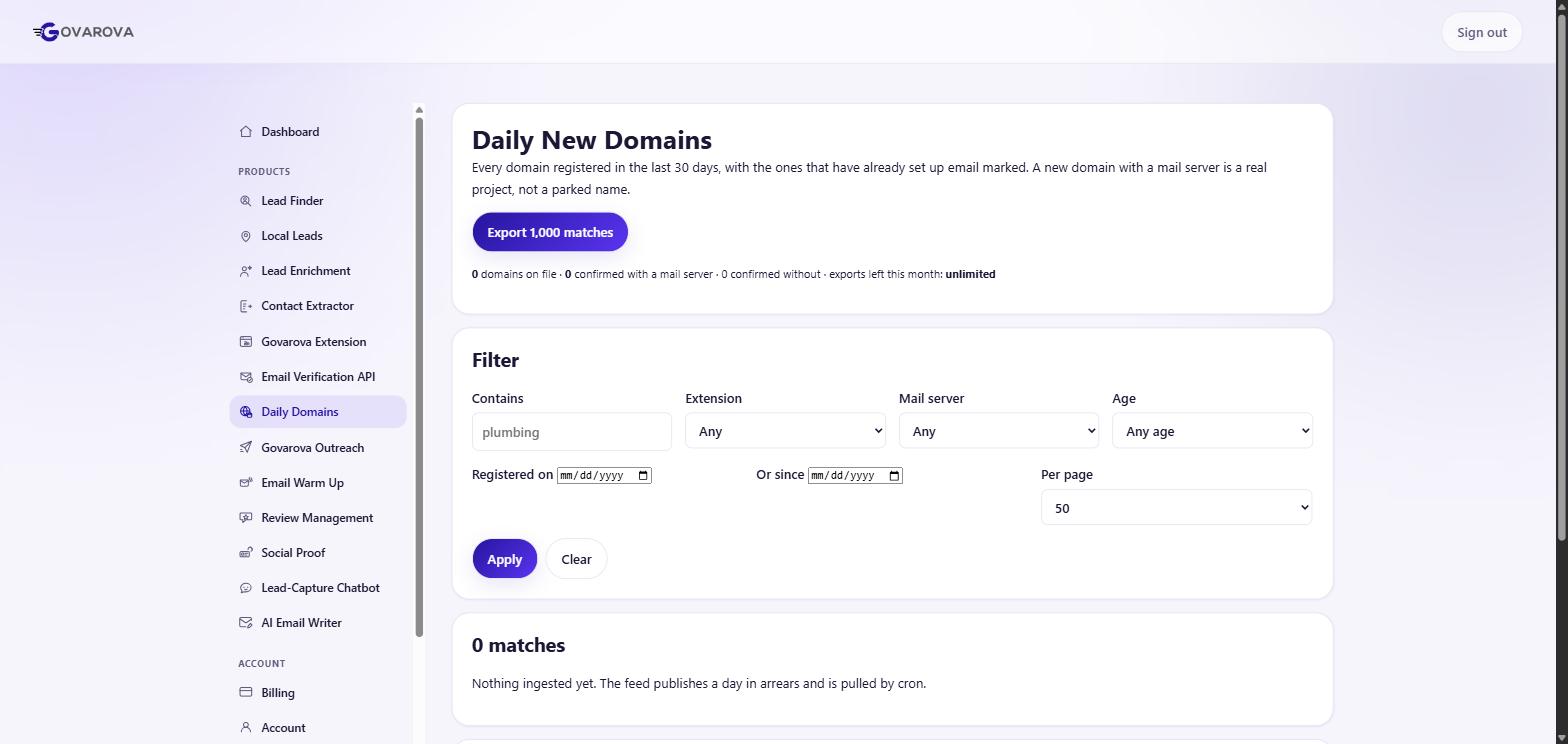Open calendar picker for Registered on
The height and width of the screenshot is (744, 1568).
pyautogui.click(x=643, y=475)
